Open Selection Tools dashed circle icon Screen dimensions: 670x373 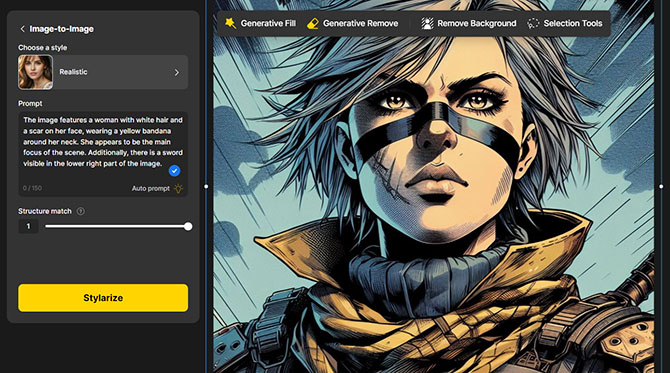[x=533, y=23]
